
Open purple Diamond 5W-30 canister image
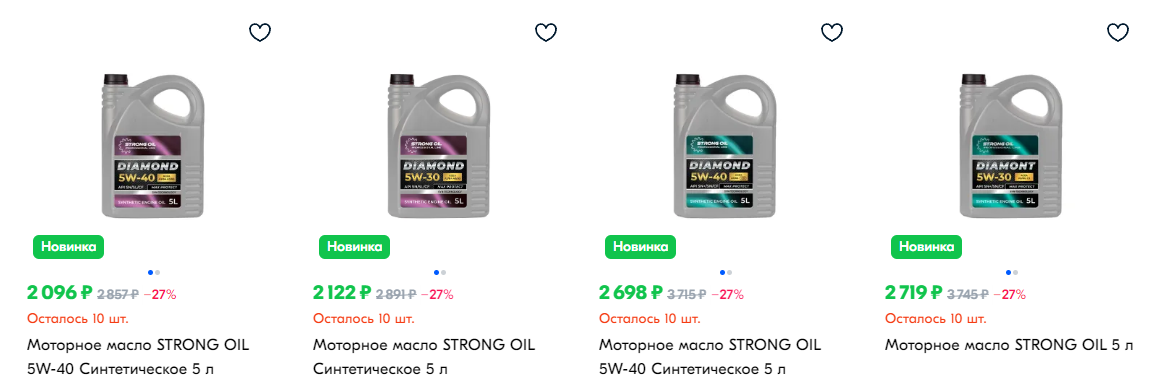(x=438, y=146)
